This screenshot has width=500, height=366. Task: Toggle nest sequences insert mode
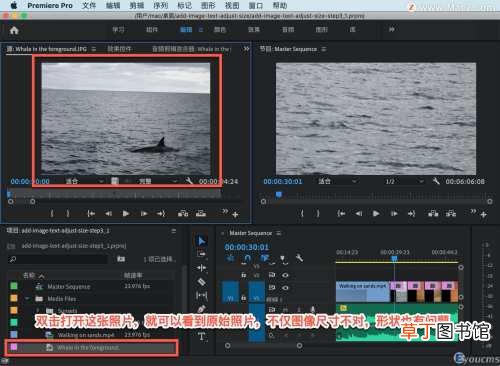pos(230,259)
